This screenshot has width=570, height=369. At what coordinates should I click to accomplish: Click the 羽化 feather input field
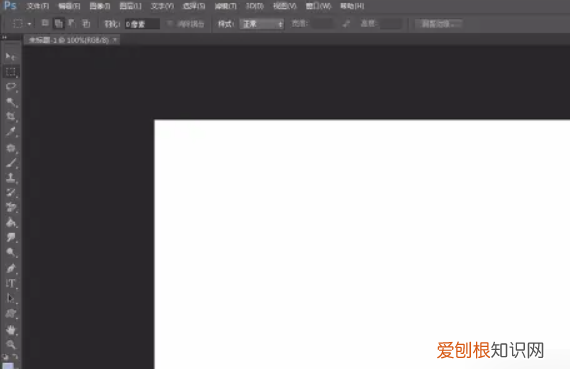(142, 24)
